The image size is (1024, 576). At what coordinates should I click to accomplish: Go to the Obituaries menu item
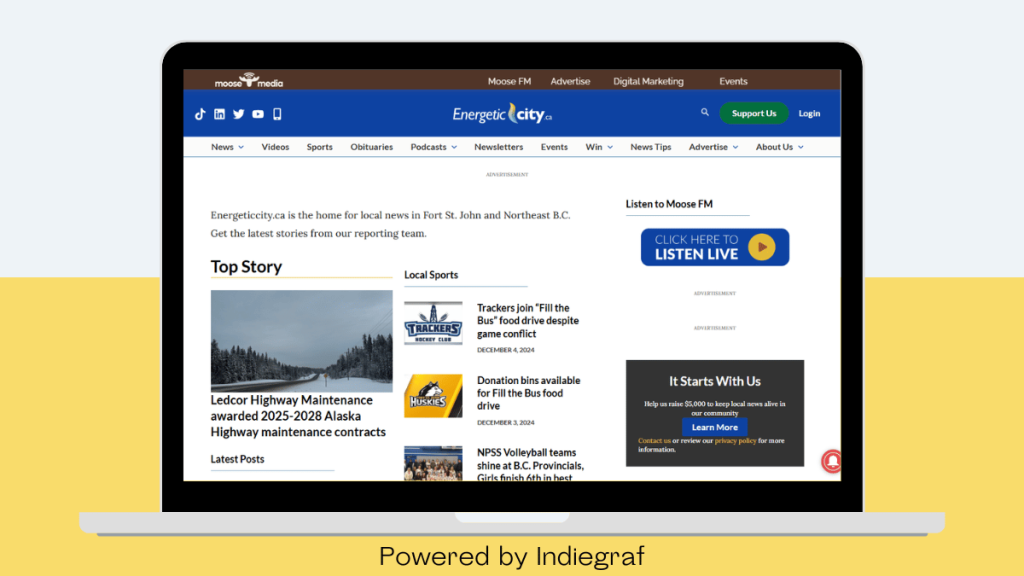(x=371, y=147)
